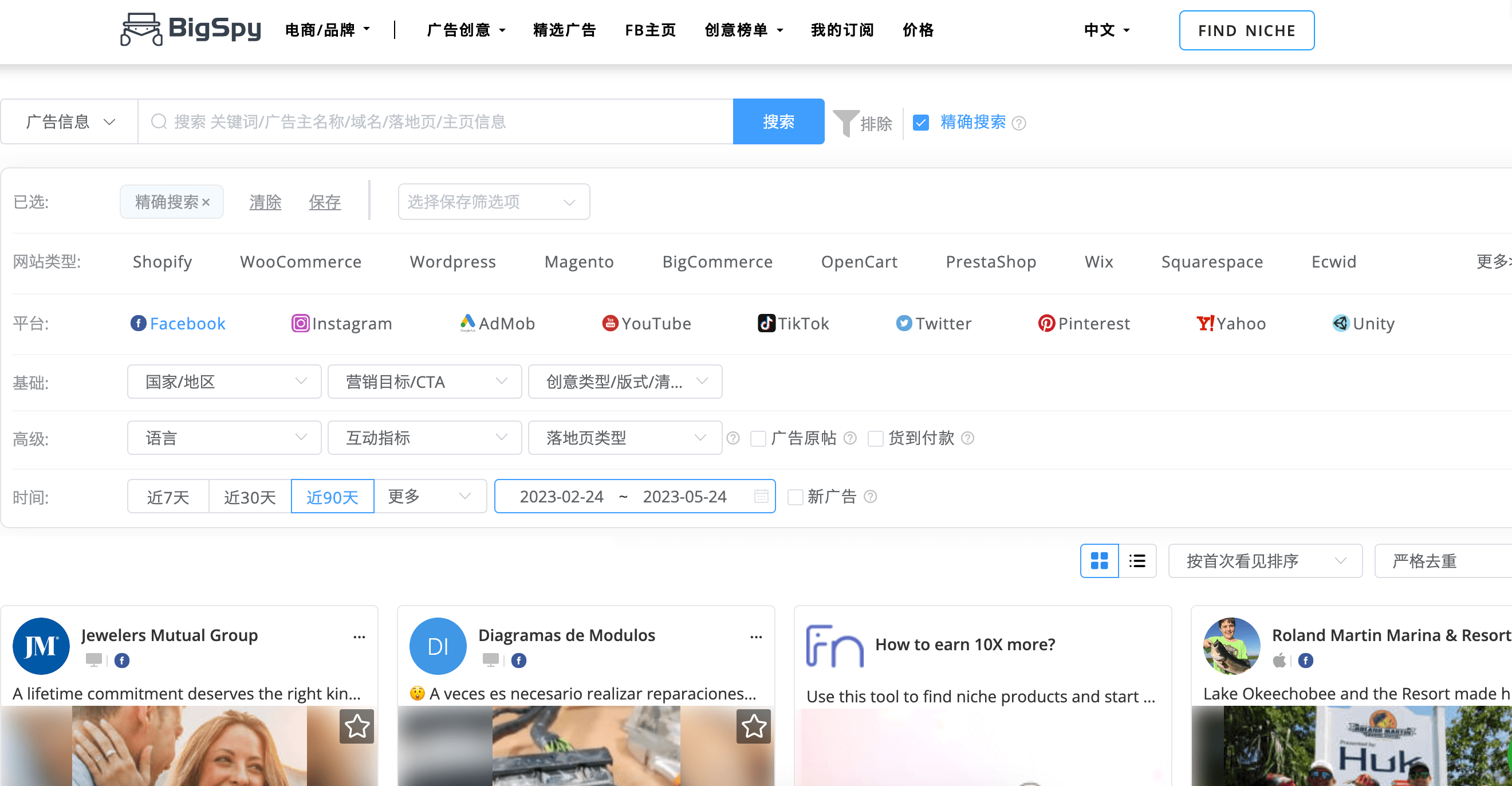
Task: Select the 近30天 time range
Action: (250, 497)
